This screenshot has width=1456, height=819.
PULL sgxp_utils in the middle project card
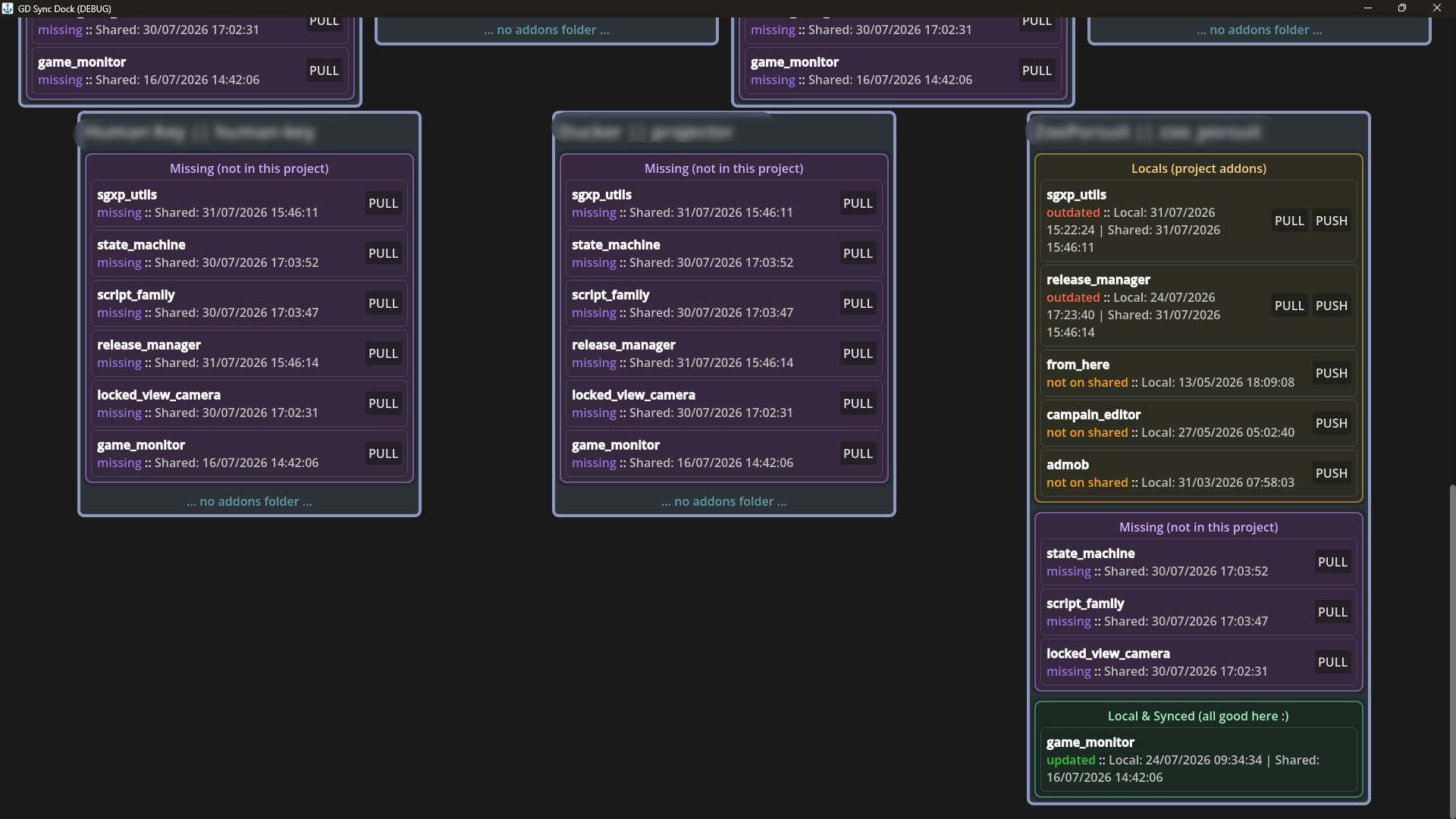click(858, 203)
